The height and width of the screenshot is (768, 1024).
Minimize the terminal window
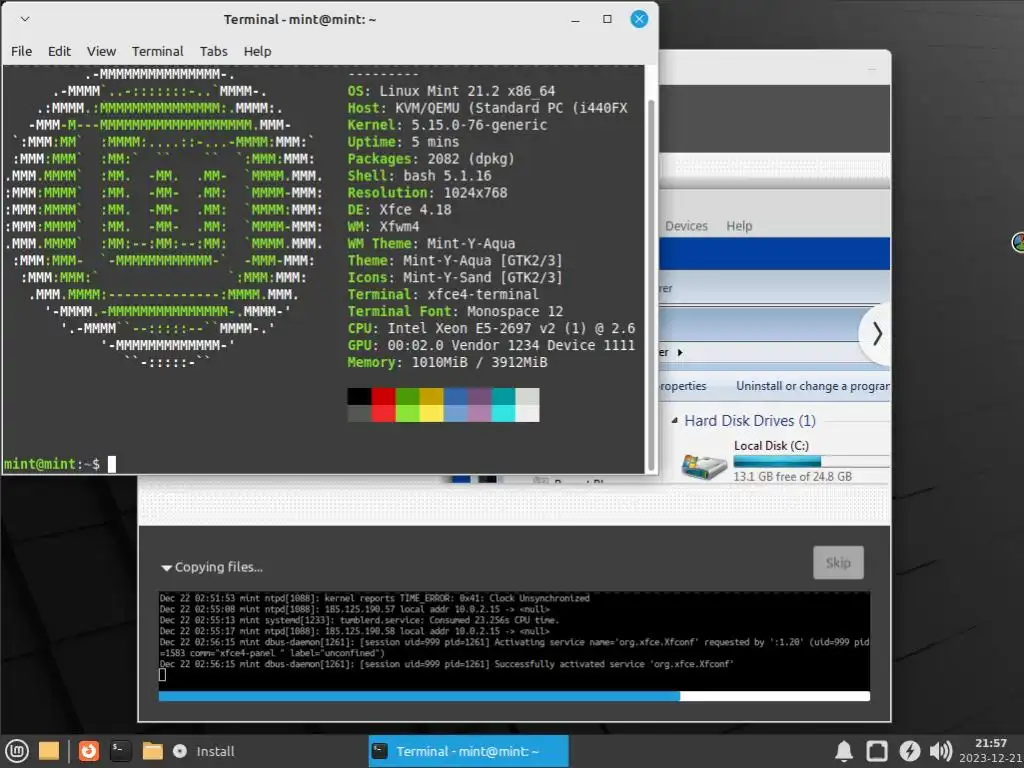[575, 20]
